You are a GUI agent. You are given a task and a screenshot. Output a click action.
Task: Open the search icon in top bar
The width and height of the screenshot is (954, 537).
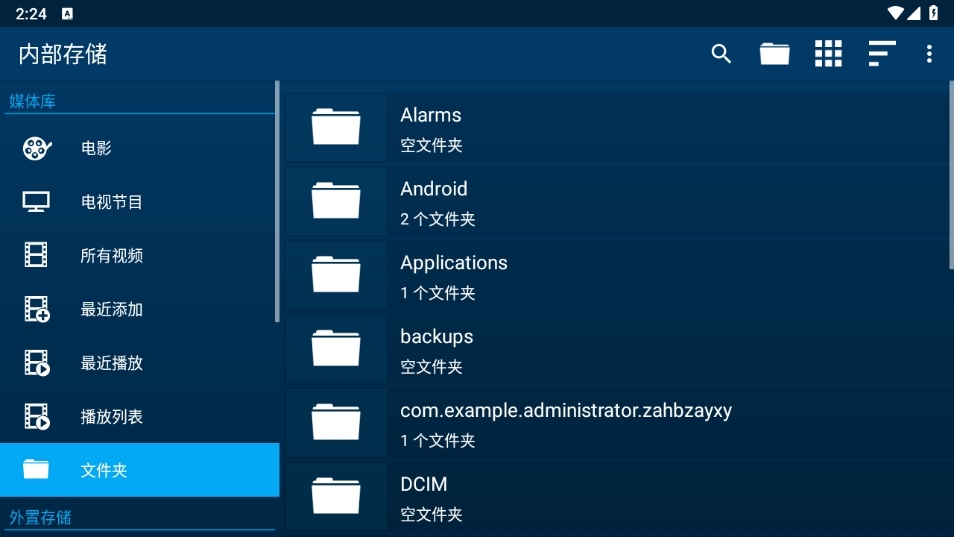(721, 54)
